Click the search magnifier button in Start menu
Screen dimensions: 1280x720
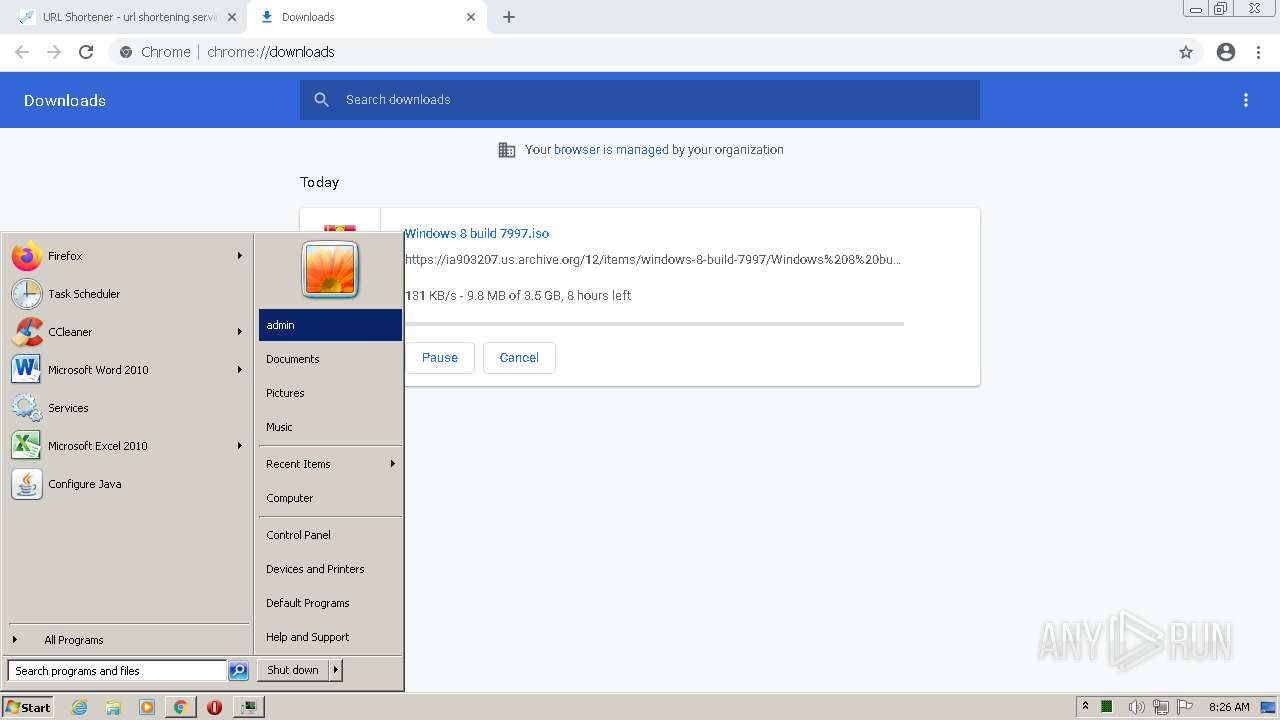pos(238,671)
